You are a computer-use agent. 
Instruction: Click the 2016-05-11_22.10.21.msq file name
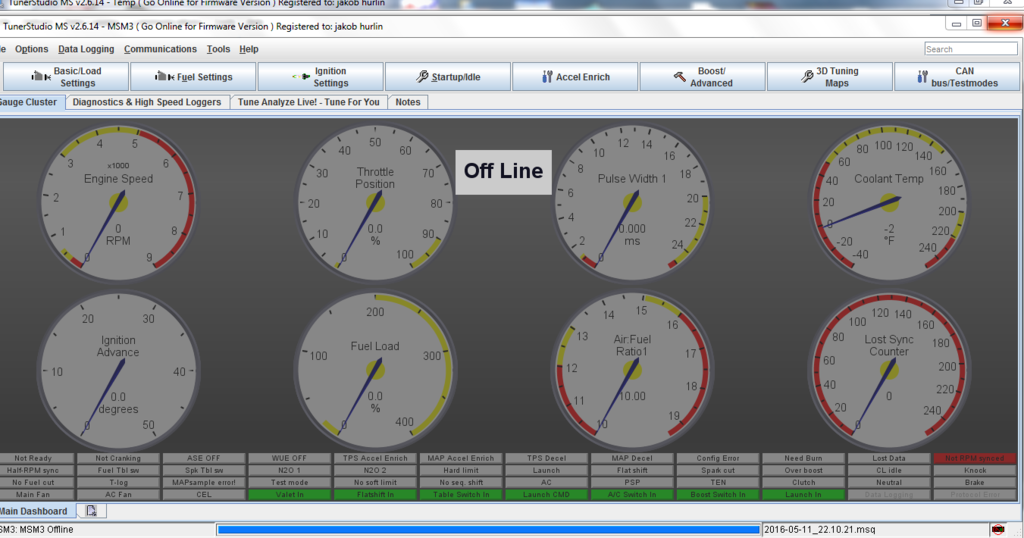click(820, 530)
